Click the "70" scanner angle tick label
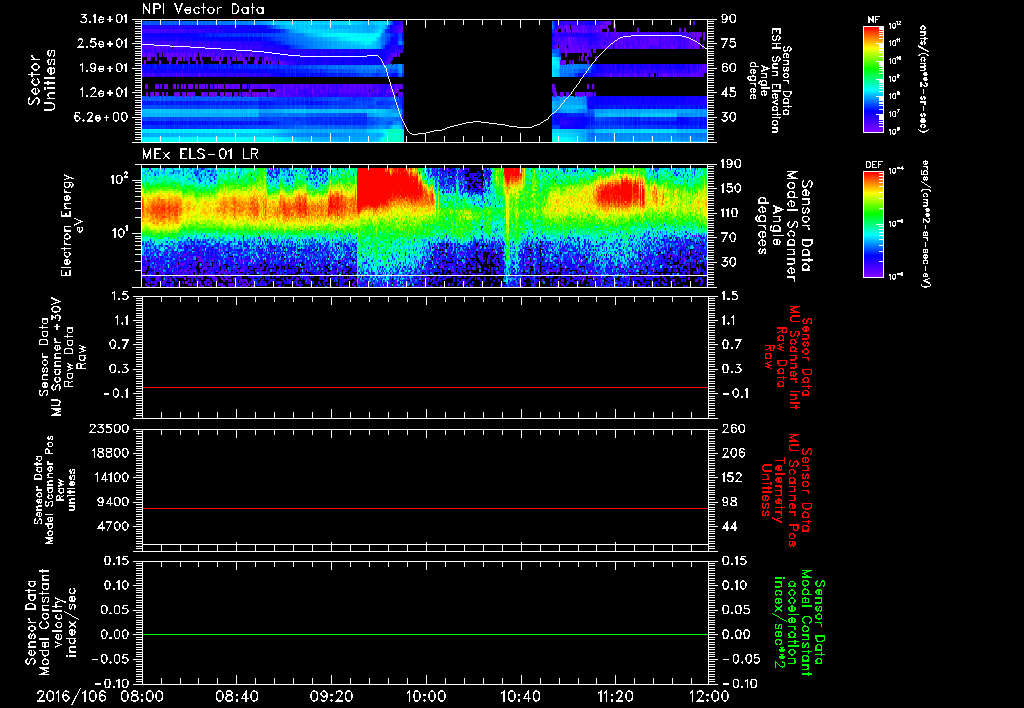Viewport: 1024px width, 708px height. pyautogui.click(x=729, y=238)
